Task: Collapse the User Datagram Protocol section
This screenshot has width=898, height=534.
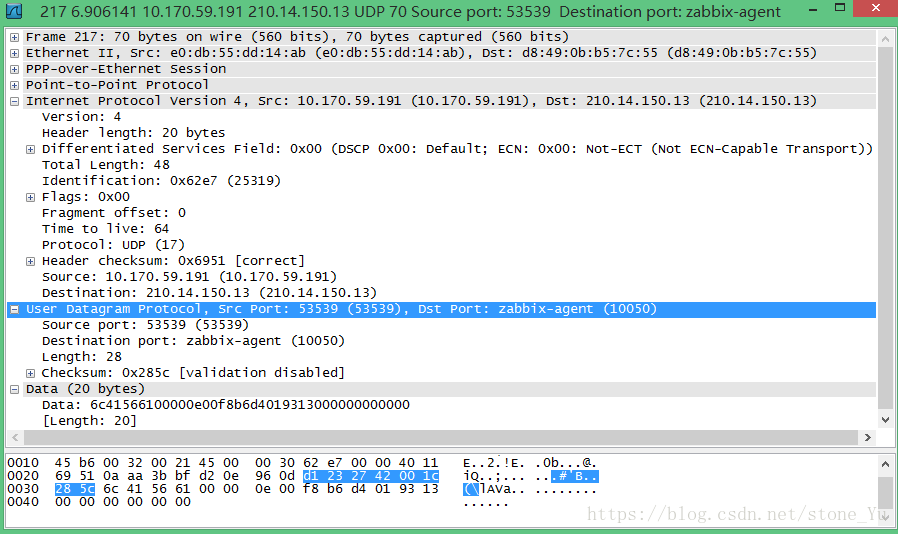Action: pyautogui.click(x=15, y=309)
